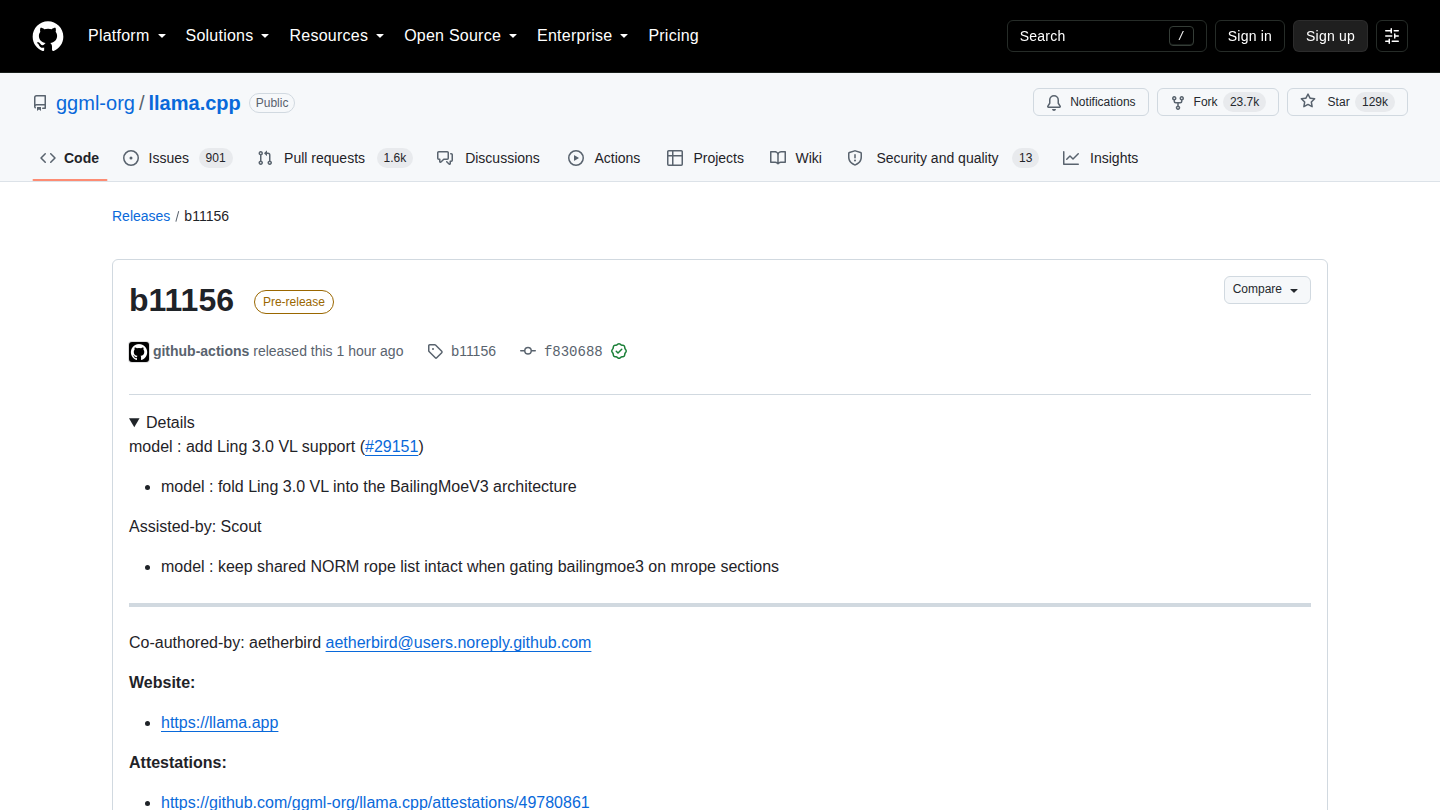Click the Sign in button
This screenshot has width=1440, height=810.
pyautogui.click(x=1250, y=36)
